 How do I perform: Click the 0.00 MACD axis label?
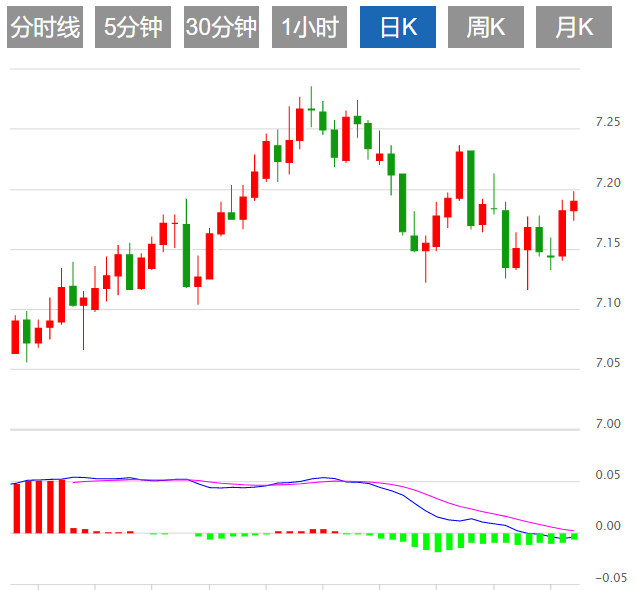pyautogui.click(x=608, y=526)
